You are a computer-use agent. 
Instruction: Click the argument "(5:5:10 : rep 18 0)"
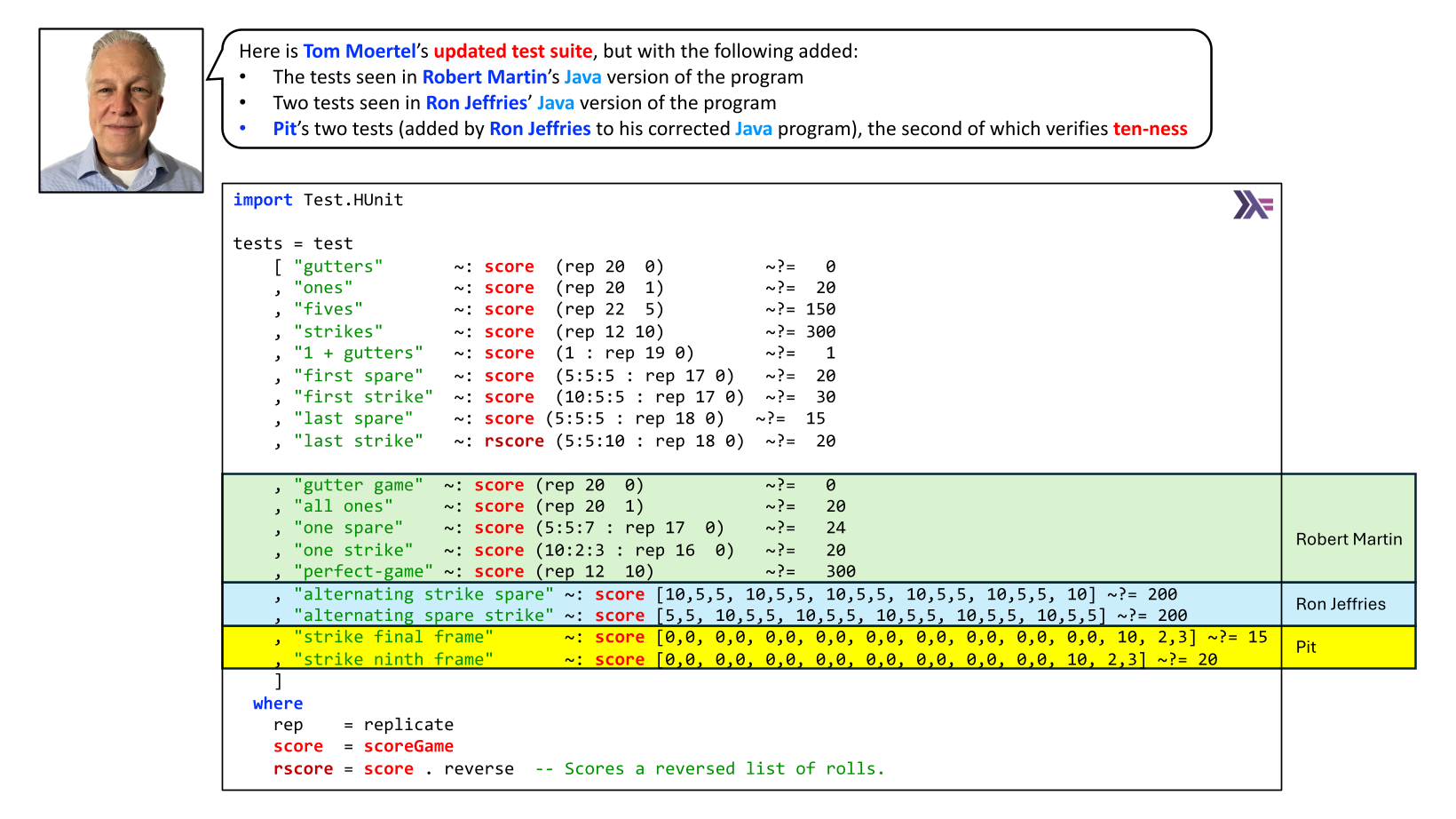[x=650, y=441]
